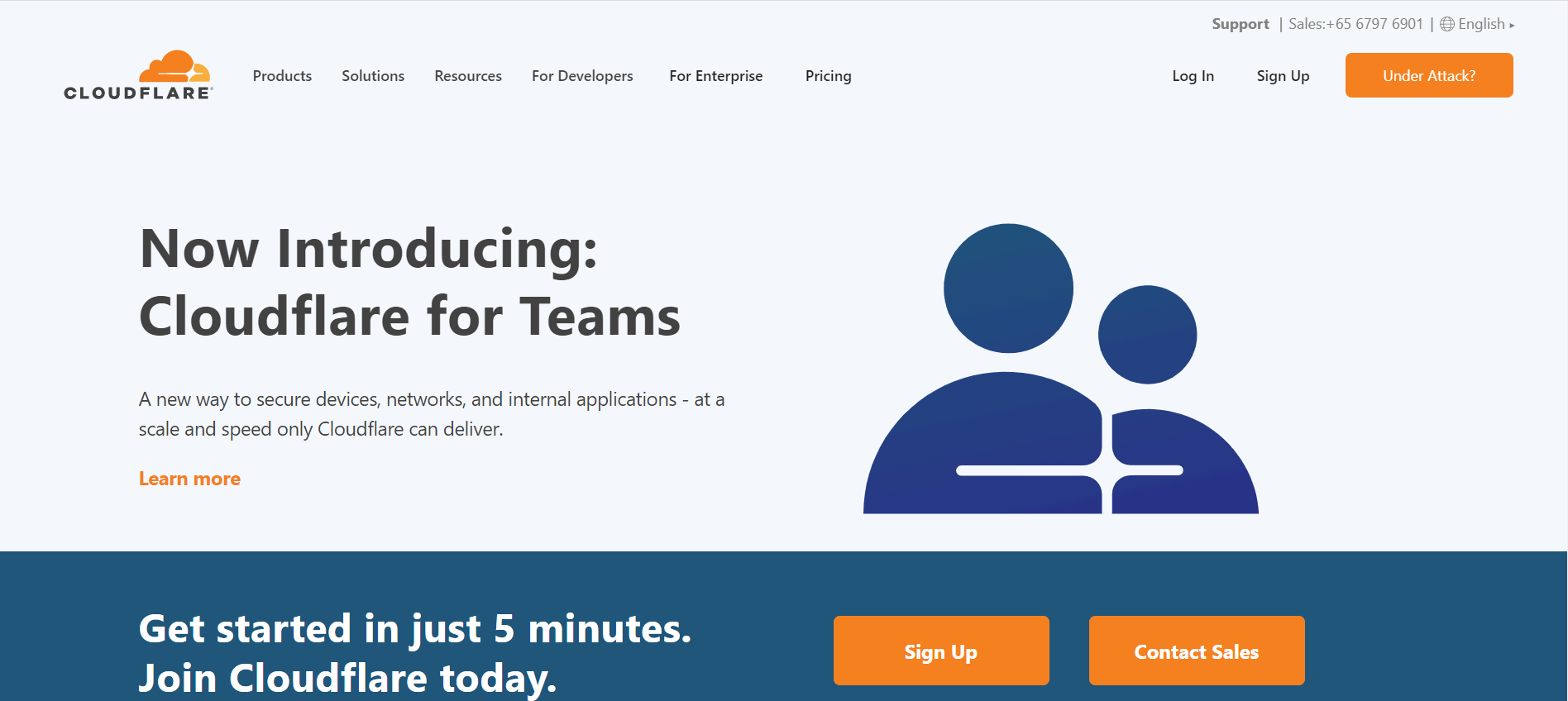Click Sign Up in the header
The image size is (1568, 701).
(1283, 76)
